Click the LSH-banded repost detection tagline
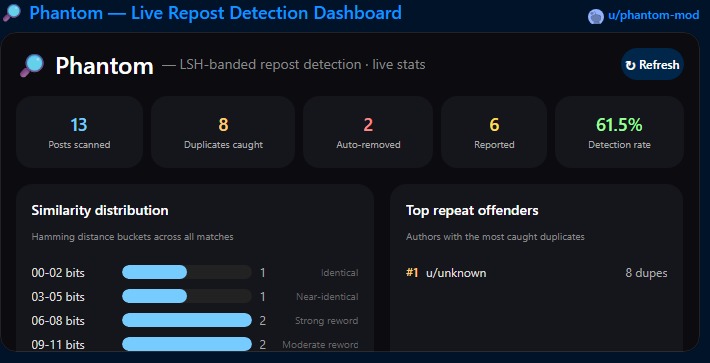Image resolution: width=710 pixels, height=363 pixels. point(293,65)
